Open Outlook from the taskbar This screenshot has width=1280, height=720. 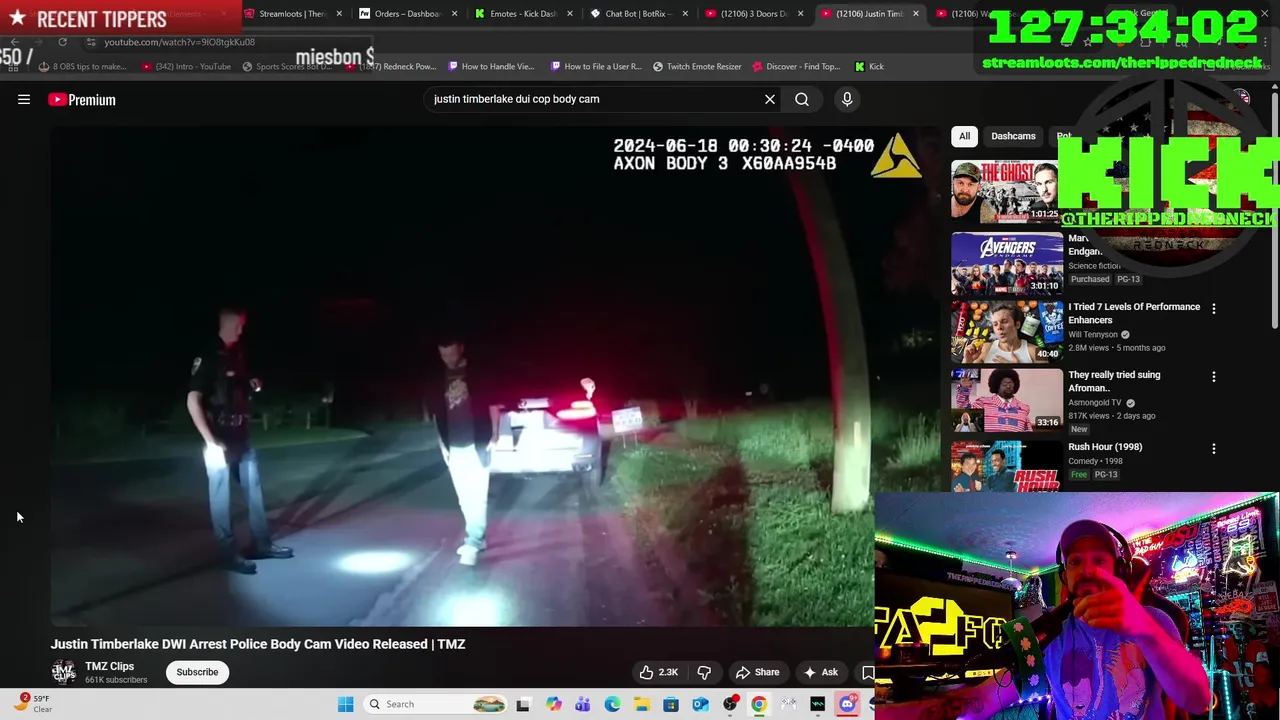[701, 704]
